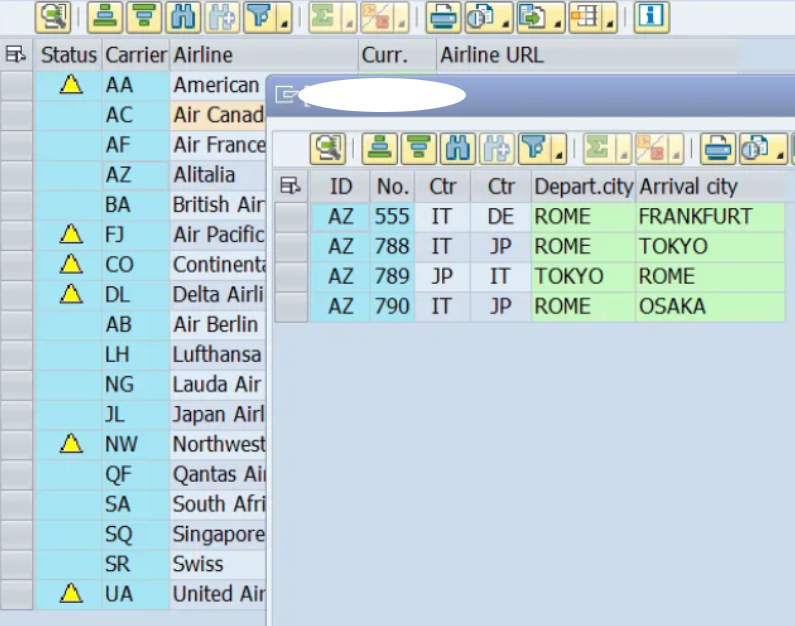795x626 pixels.
Task: Click the FRANKFURT arrival city cell
Action: pyautogui.click(x=710, y=217)
